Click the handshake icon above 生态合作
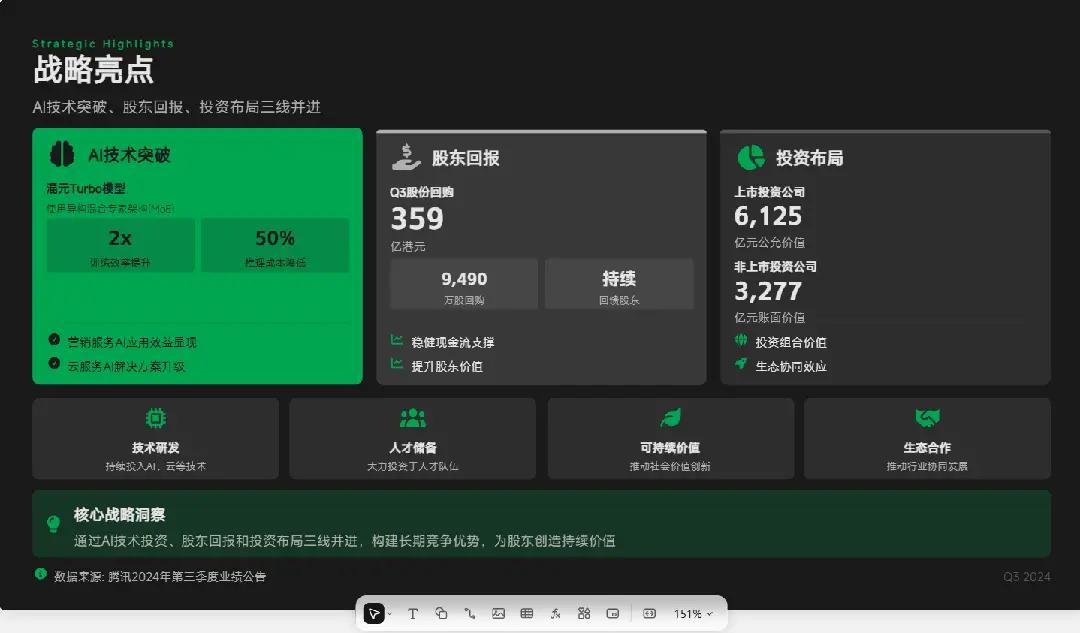The height and width of the screenshot is (633, 1080). 926,419
